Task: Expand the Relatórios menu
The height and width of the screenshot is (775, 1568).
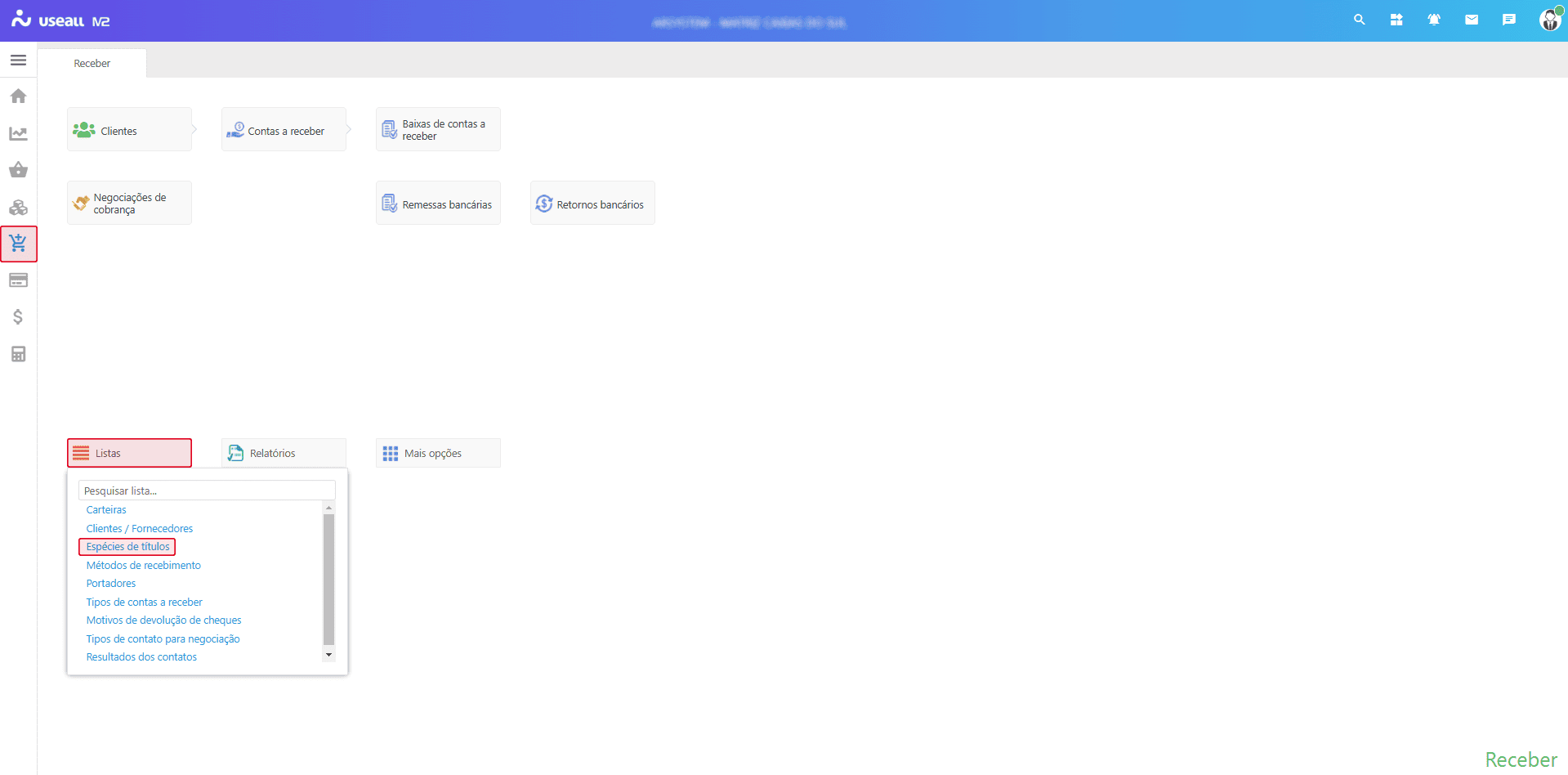Action: (284, 453)
